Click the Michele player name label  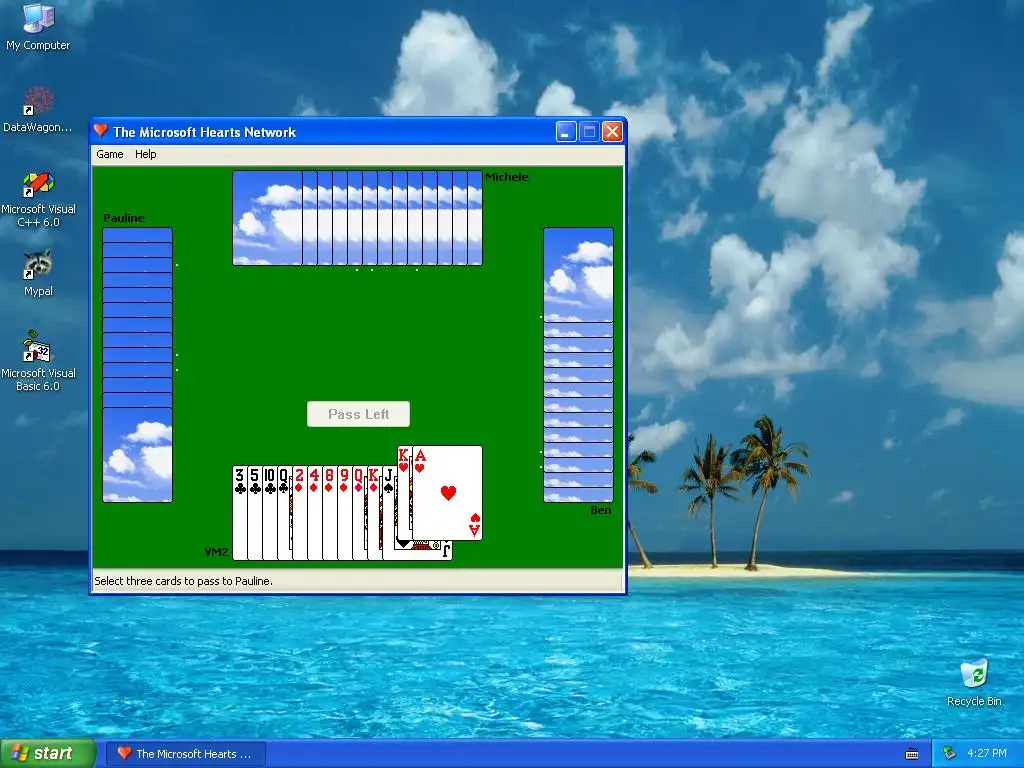tap(506, 177)
